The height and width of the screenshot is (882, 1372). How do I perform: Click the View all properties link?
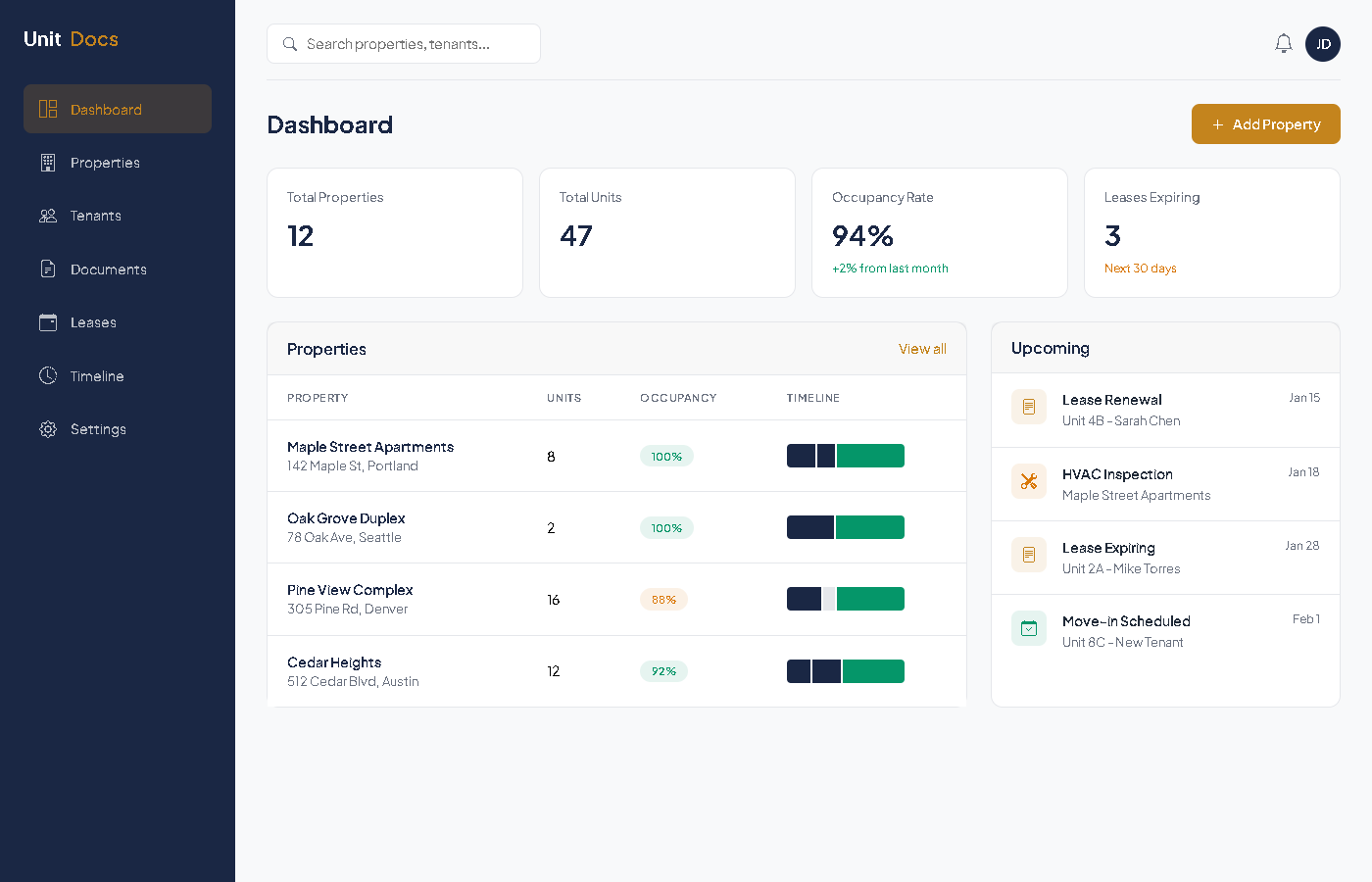click(x=921, y=349)
